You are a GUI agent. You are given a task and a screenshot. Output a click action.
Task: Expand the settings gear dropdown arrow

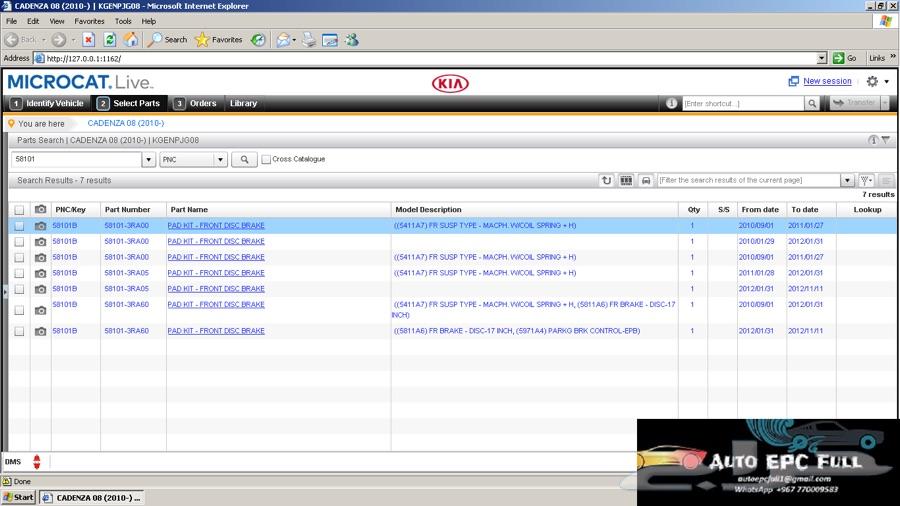[887, 81]
